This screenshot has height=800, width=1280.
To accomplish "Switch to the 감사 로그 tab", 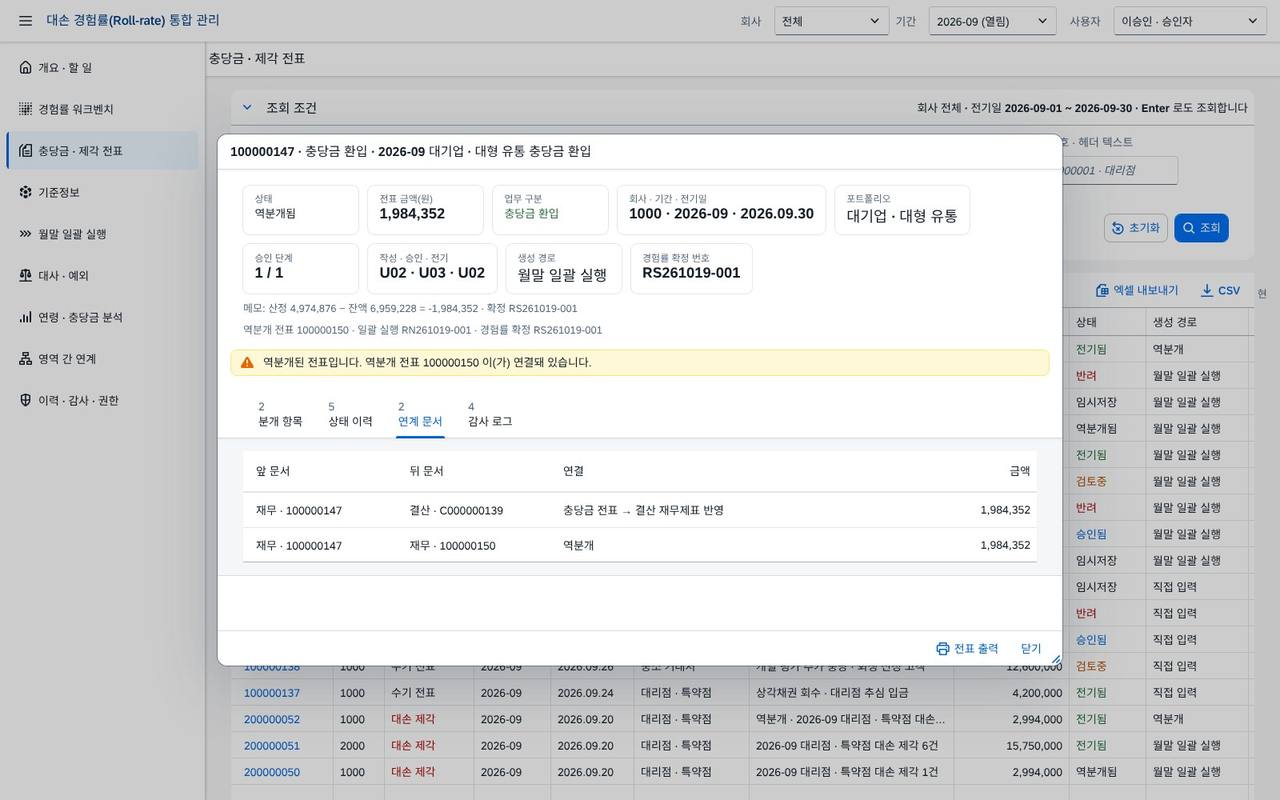I will (x=490, y=415).
